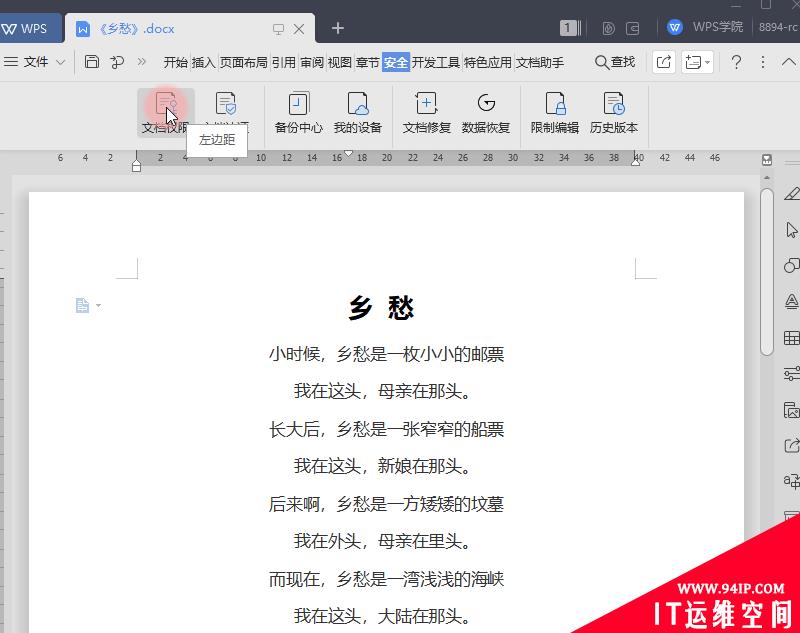Click the account name 8894-rc
Screen dimensions: 800x633
[x=779, y=27]
